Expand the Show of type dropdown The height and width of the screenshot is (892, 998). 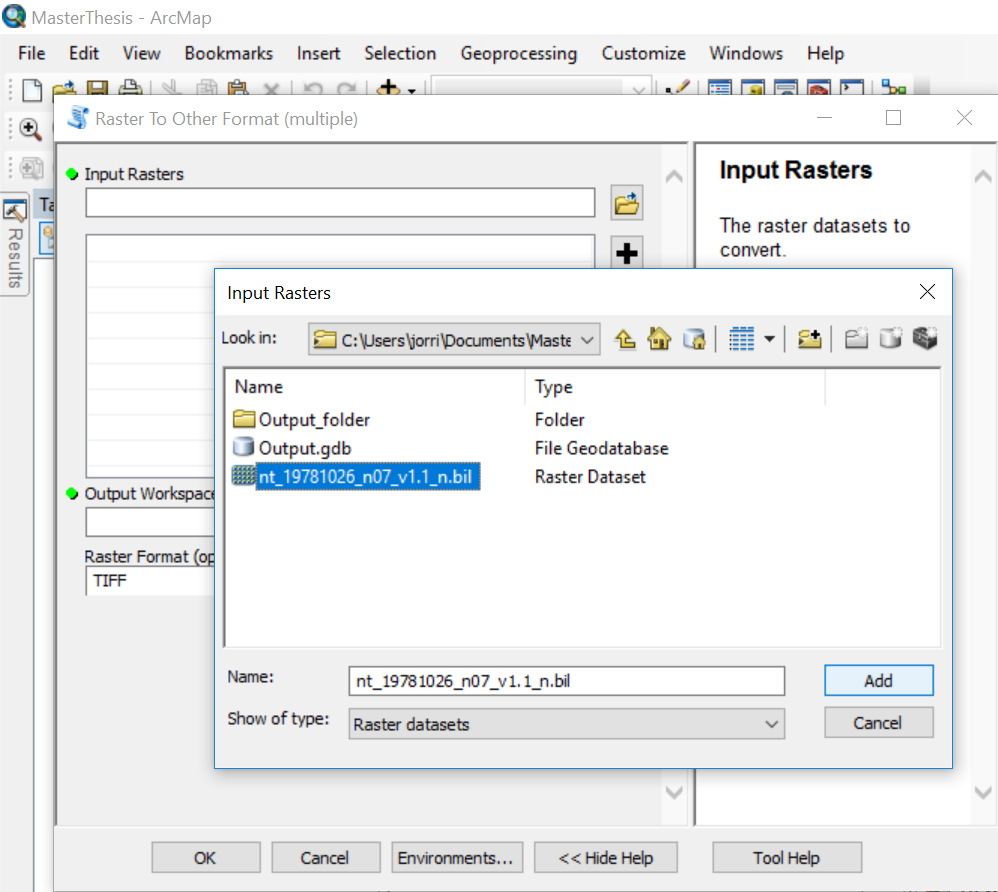pyautogui.click(x=771, y=724)
